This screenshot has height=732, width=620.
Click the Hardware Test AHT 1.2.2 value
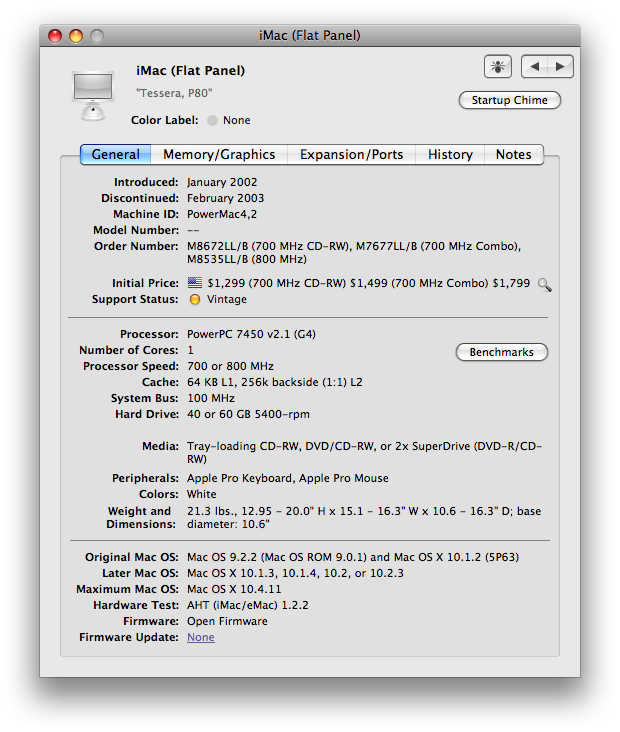coord(247,605)
